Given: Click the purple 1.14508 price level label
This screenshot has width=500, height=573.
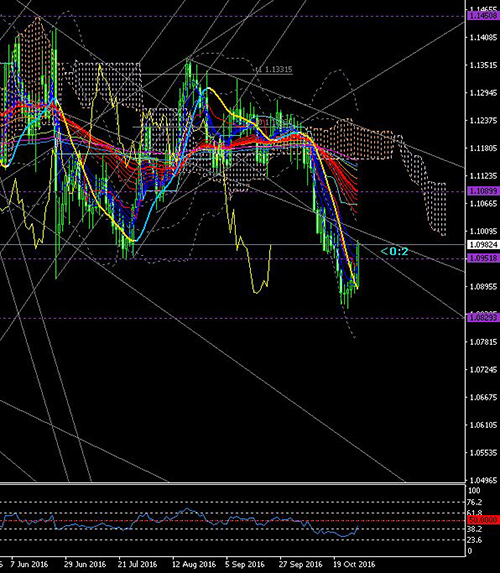Looking at the screenshot, I should [484, 16].
